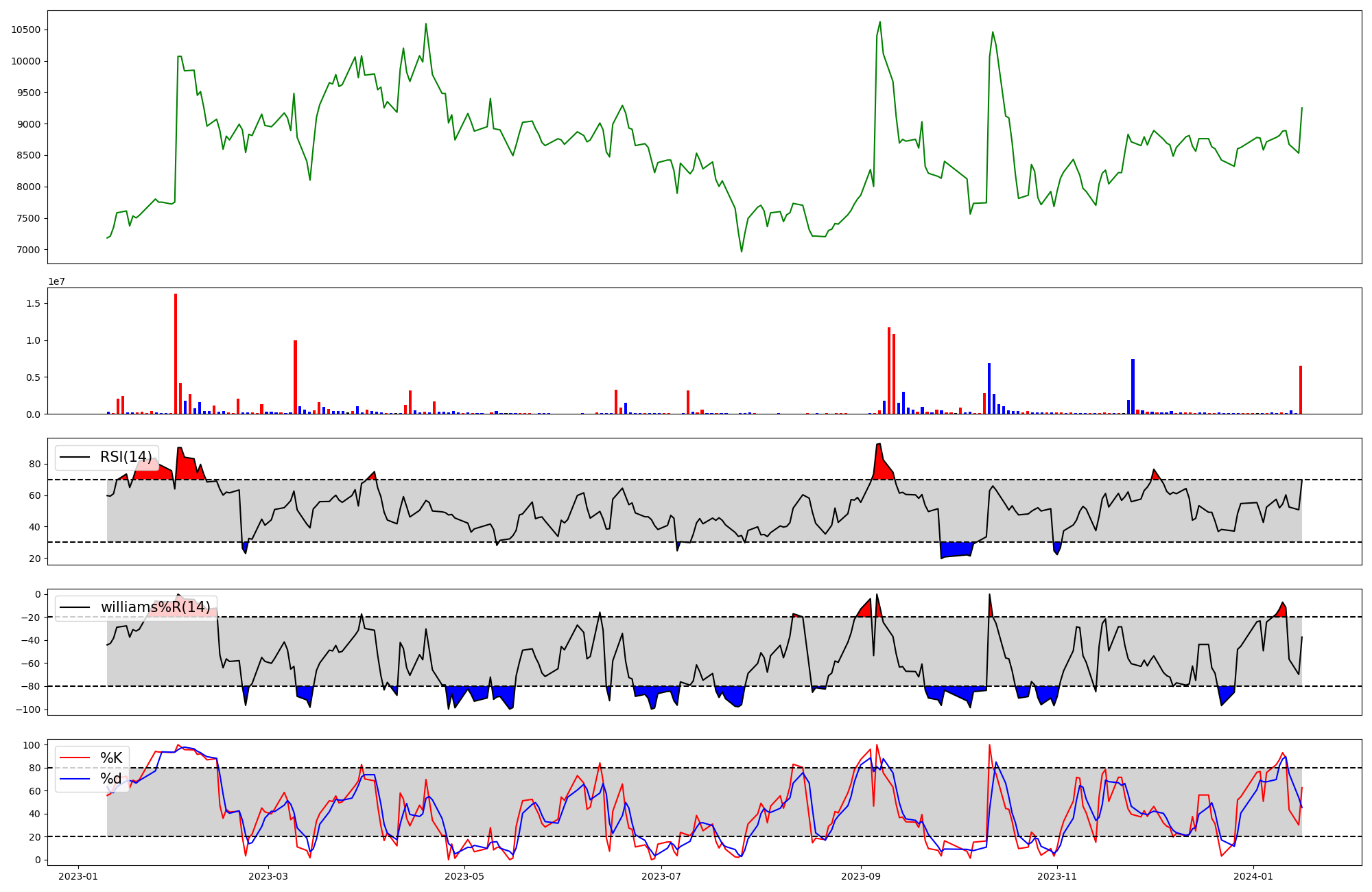Click the 1e7 volume scale label

tap(56, 281)
